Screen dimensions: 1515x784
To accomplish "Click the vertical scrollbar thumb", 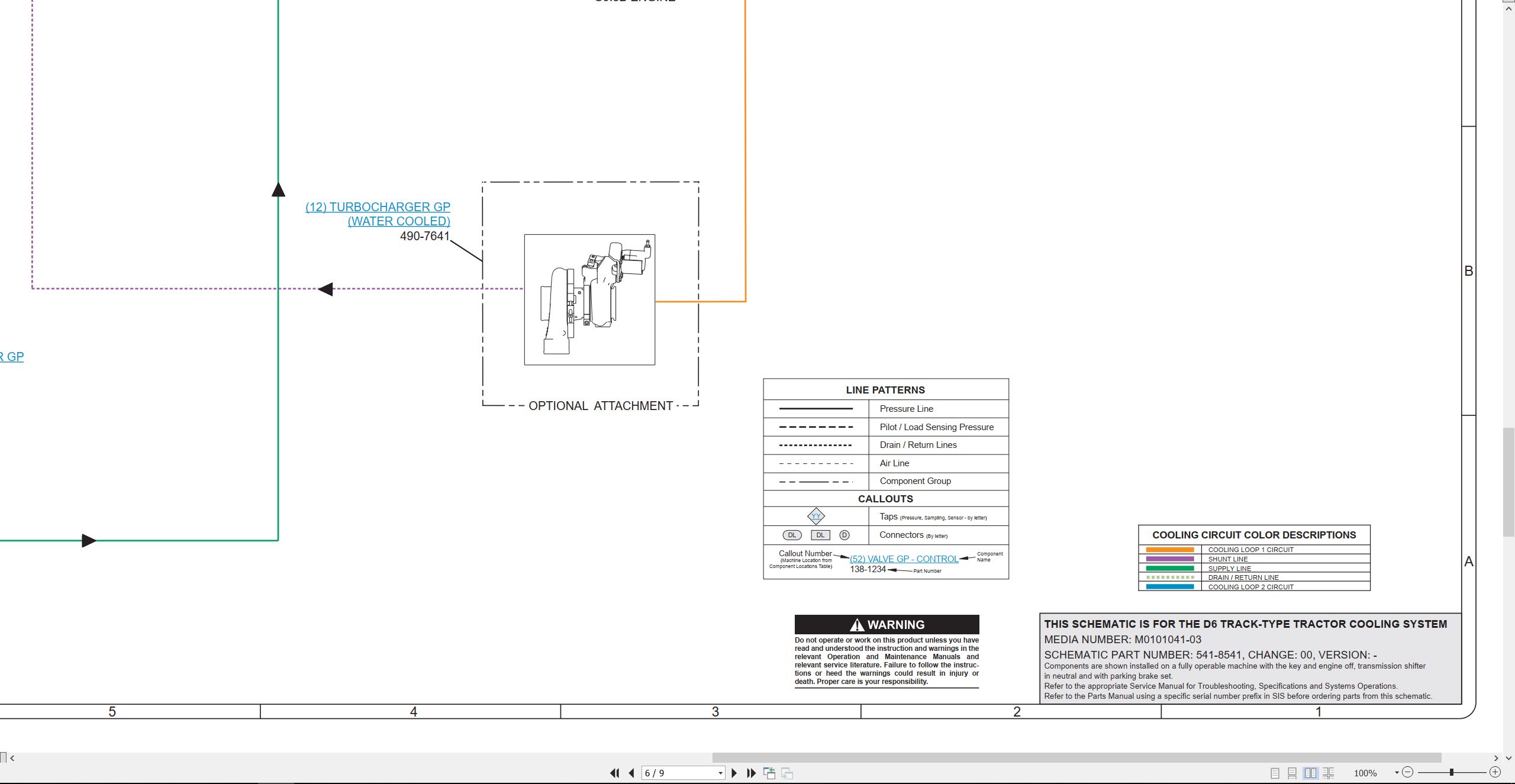I will pyautogui.click(x=1509, y=482).
